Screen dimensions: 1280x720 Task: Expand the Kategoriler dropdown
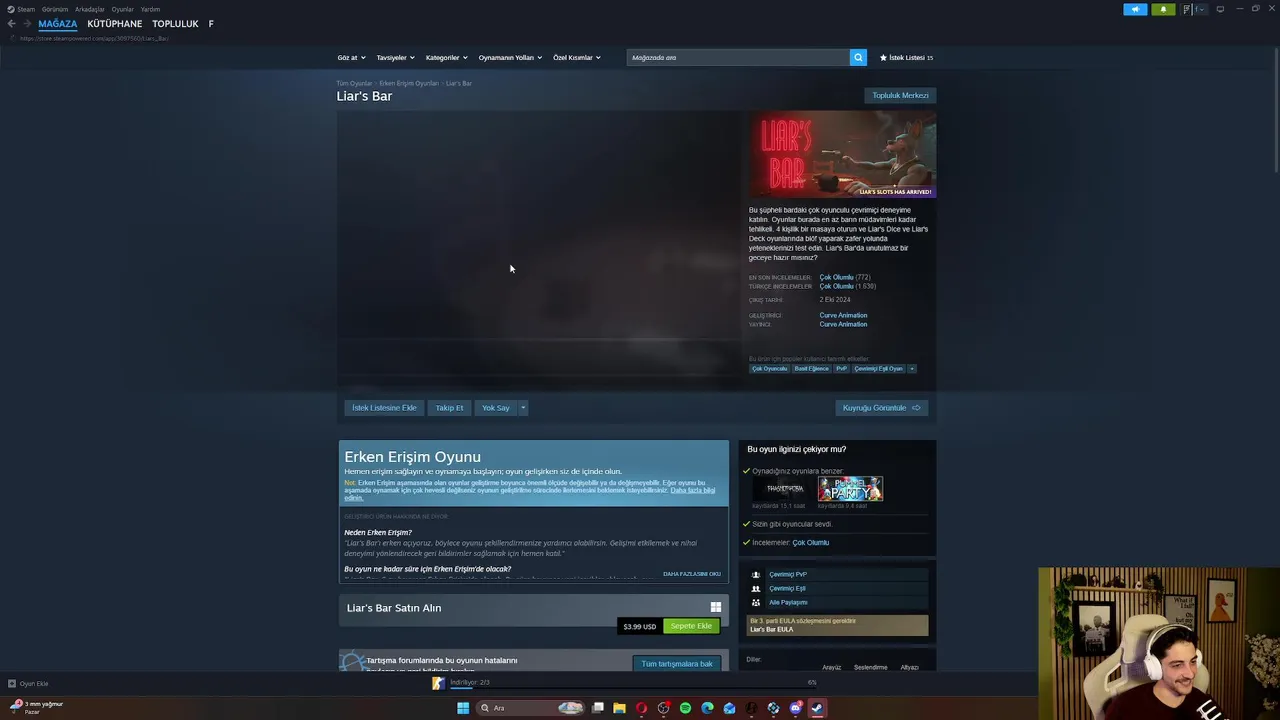[446, 58]
